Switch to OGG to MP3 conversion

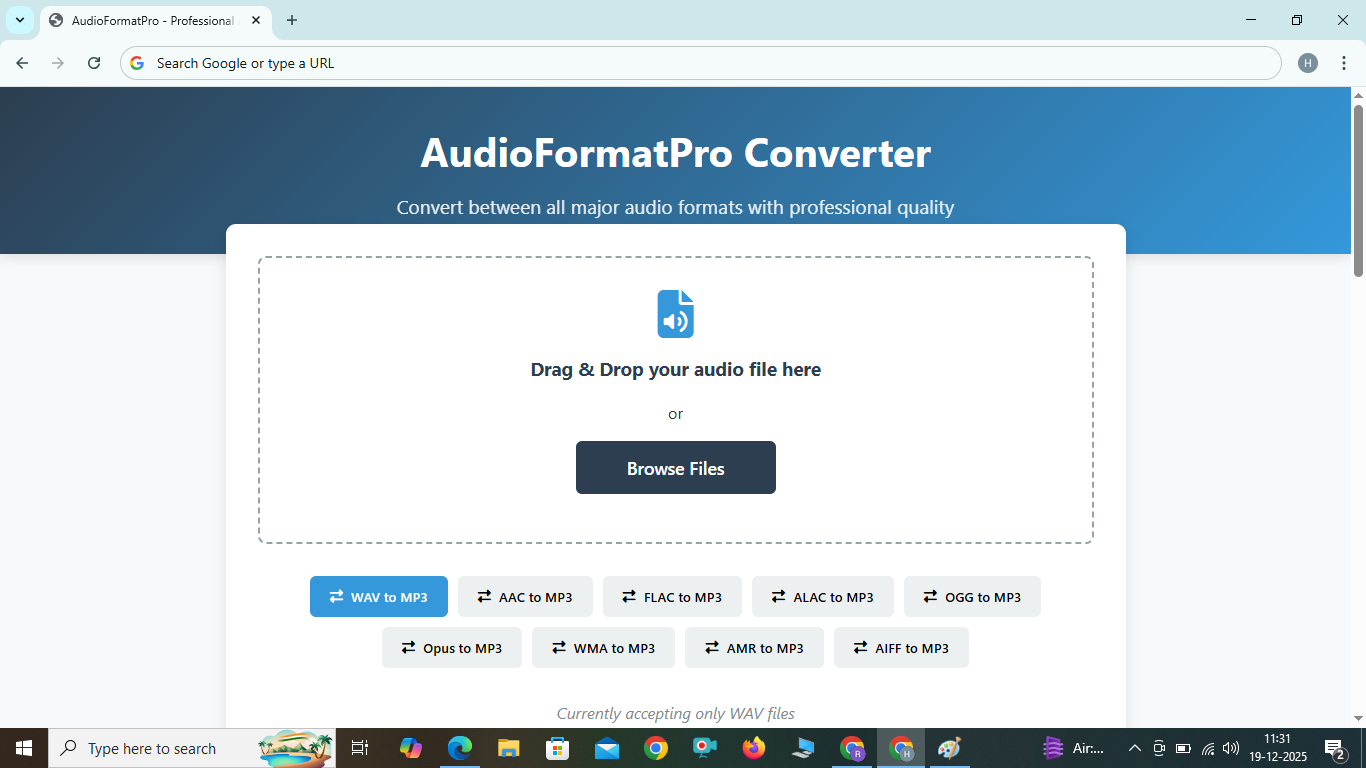point(972,596)
